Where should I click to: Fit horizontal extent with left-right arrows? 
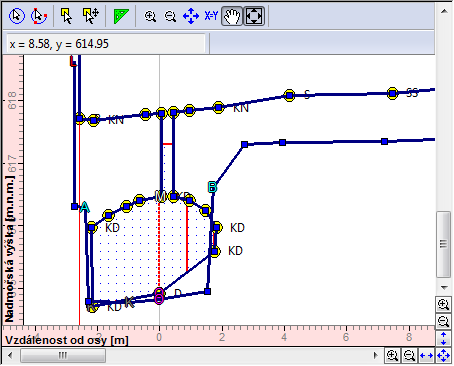(x=426, y=356)
